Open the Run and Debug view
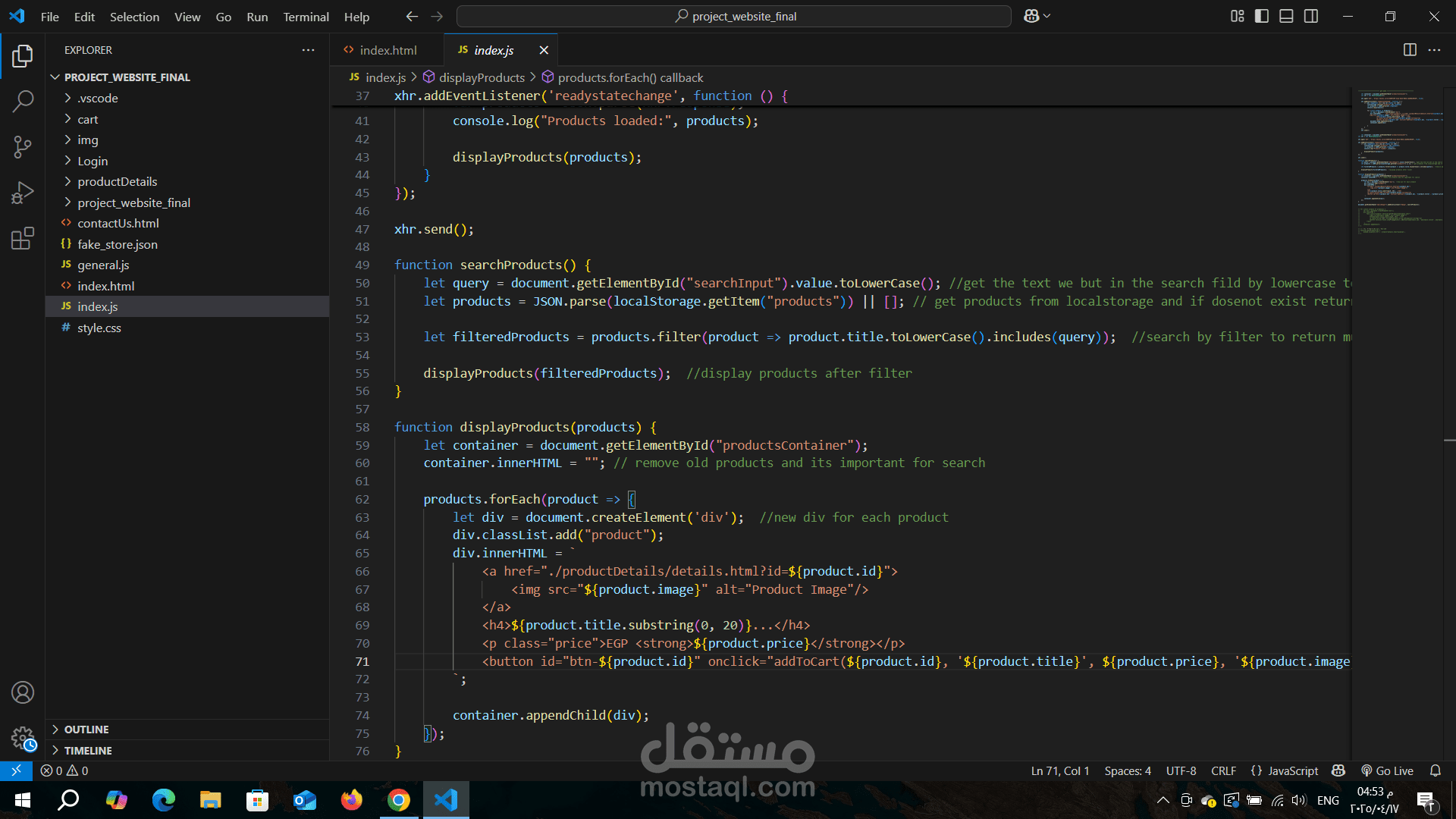 pyautogui.click(x=23, y=193)
